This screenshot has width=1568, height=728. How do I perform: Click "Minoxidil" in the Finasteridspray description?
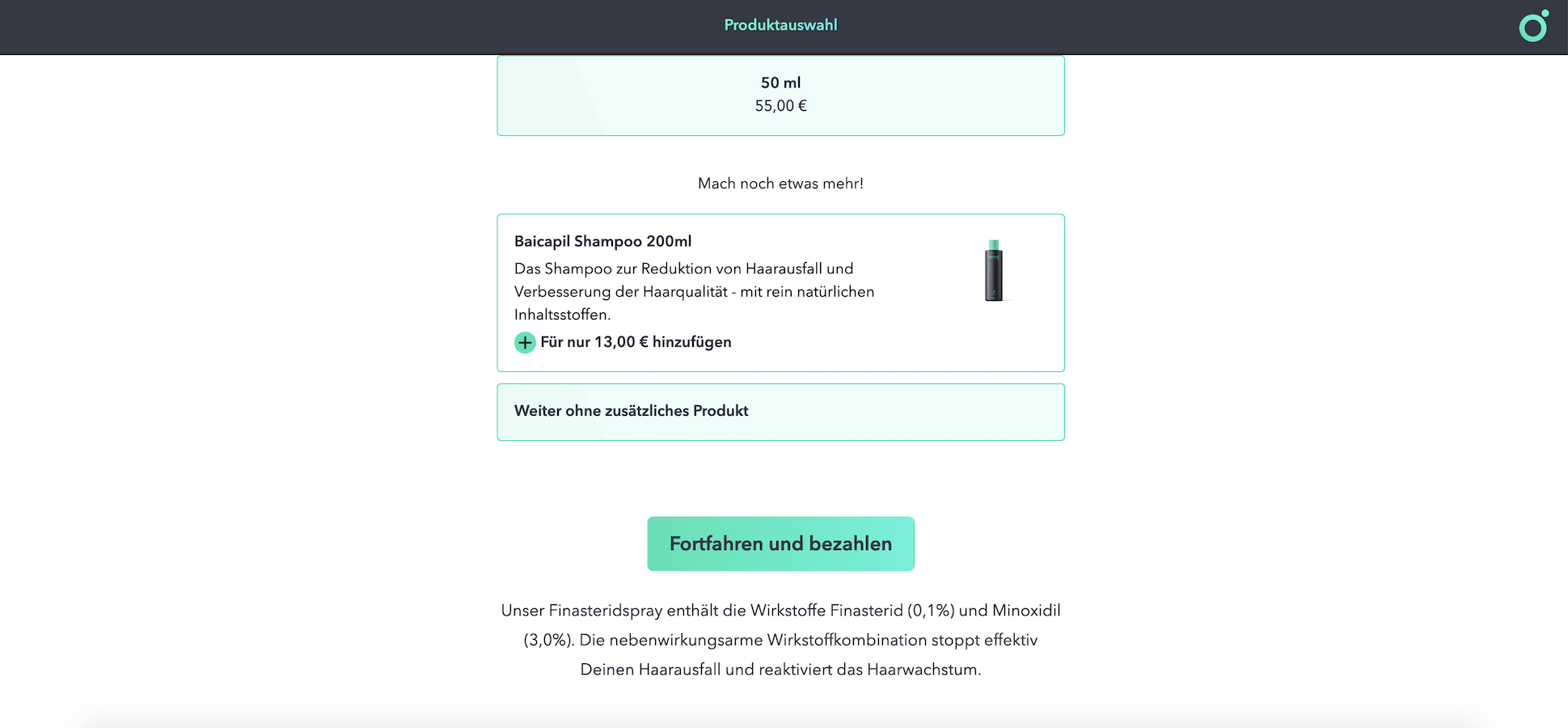point(1026,611)
